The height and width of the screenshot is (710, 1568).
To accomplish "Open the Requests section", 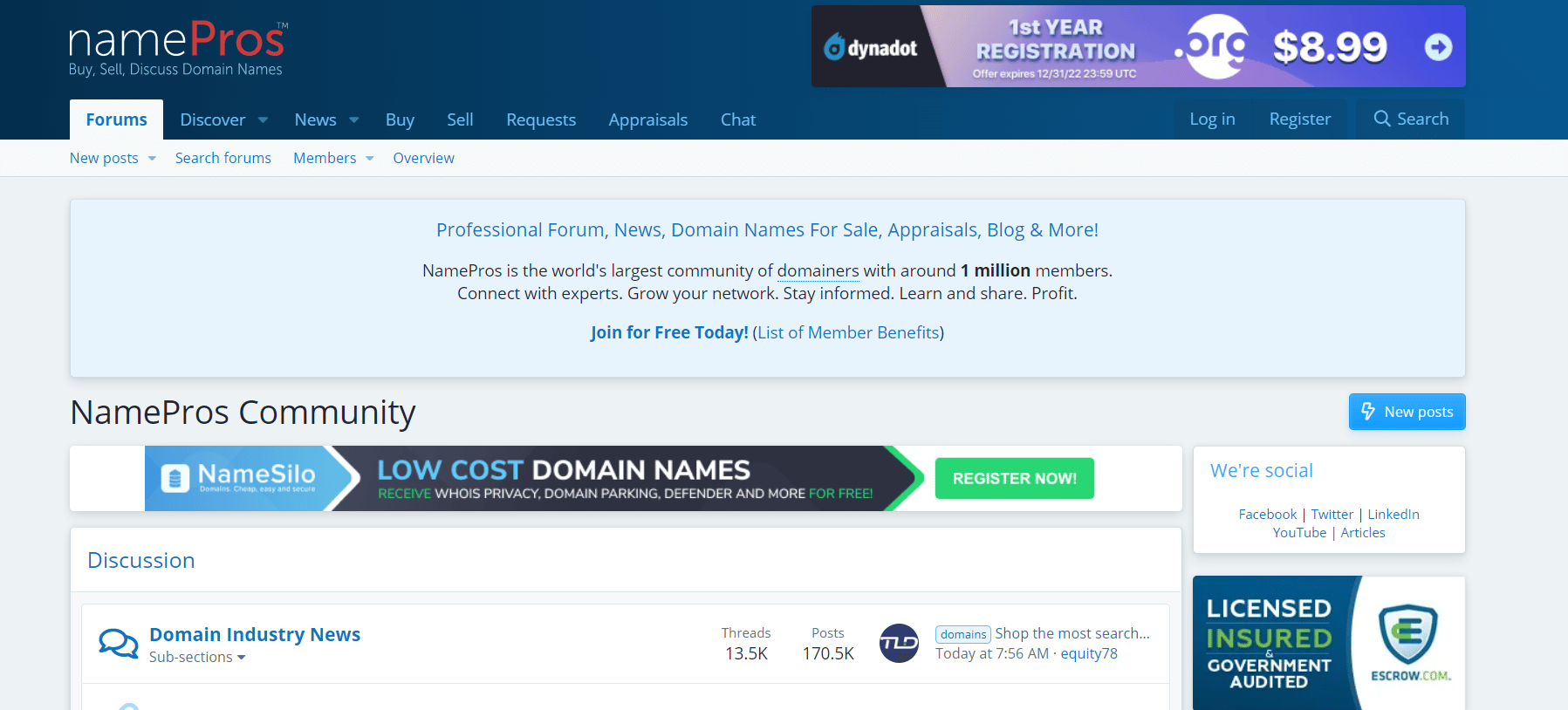I will tap(541, 119).
